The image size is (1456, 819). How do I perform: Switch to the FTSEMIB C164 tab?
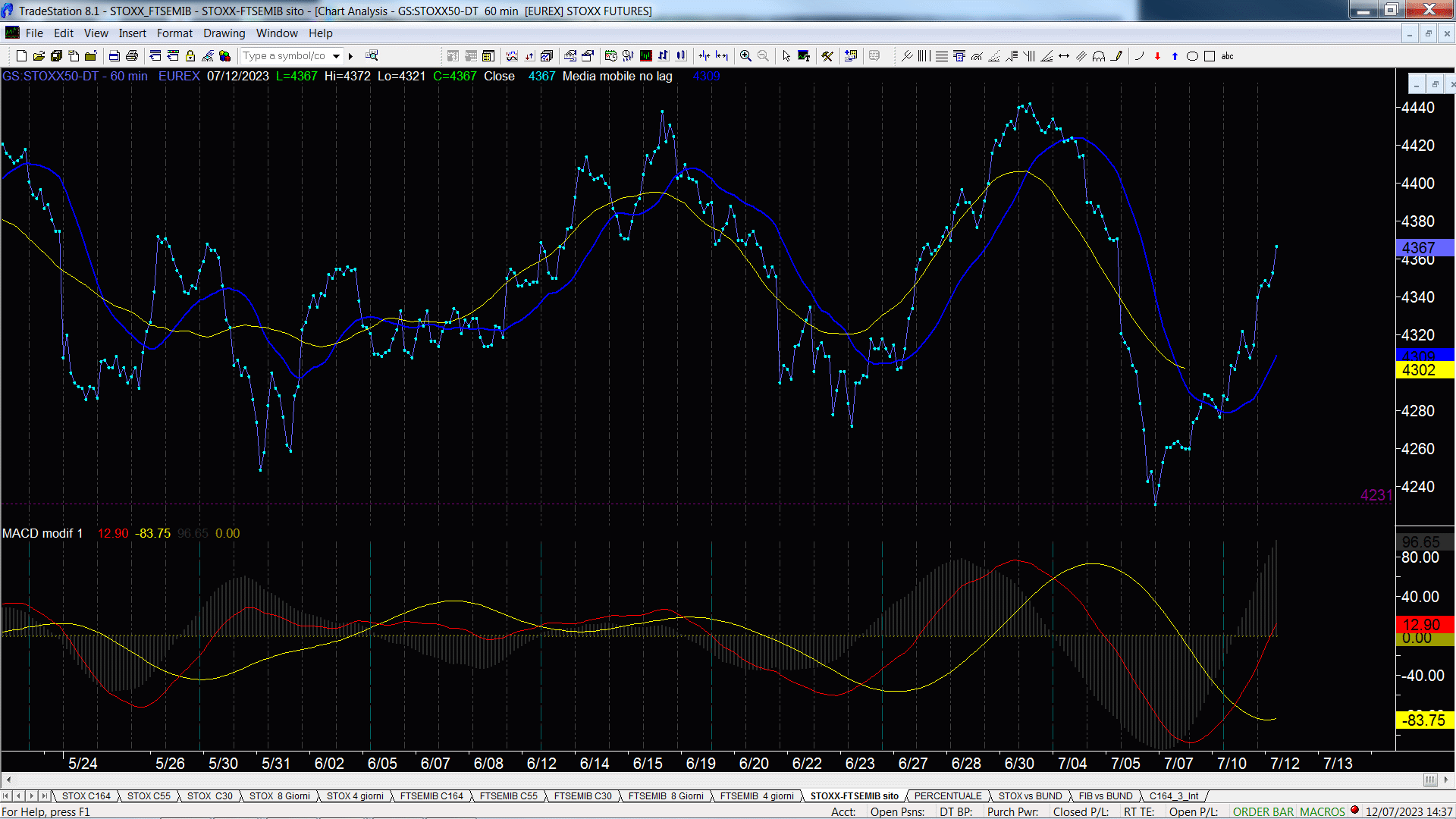pyautogui.click(x=431, y=795)
